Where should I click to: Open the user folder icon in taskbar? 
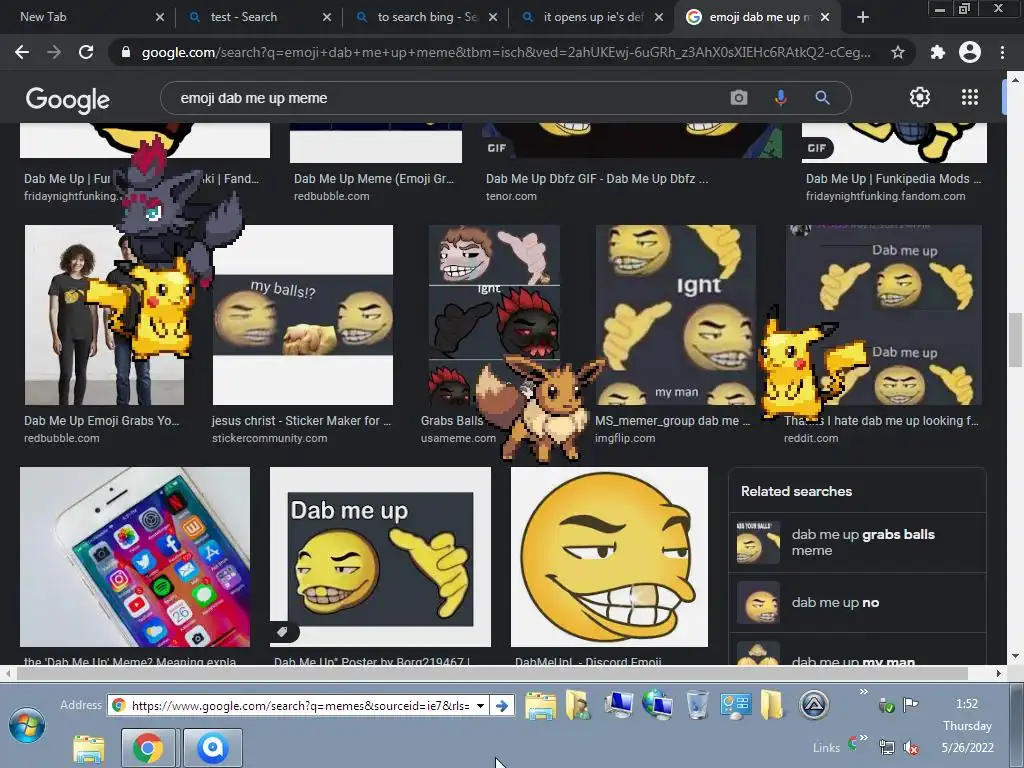[578, 705]
